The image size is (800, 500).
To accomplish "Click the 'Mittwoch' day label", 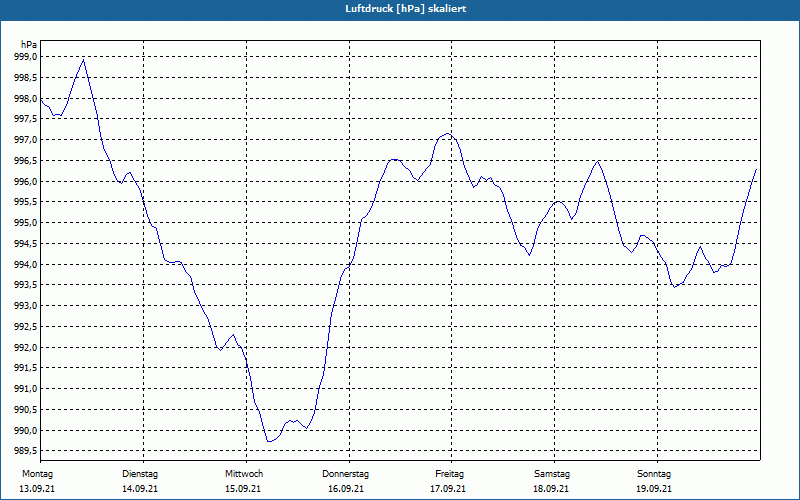I will tap(244, 474).
